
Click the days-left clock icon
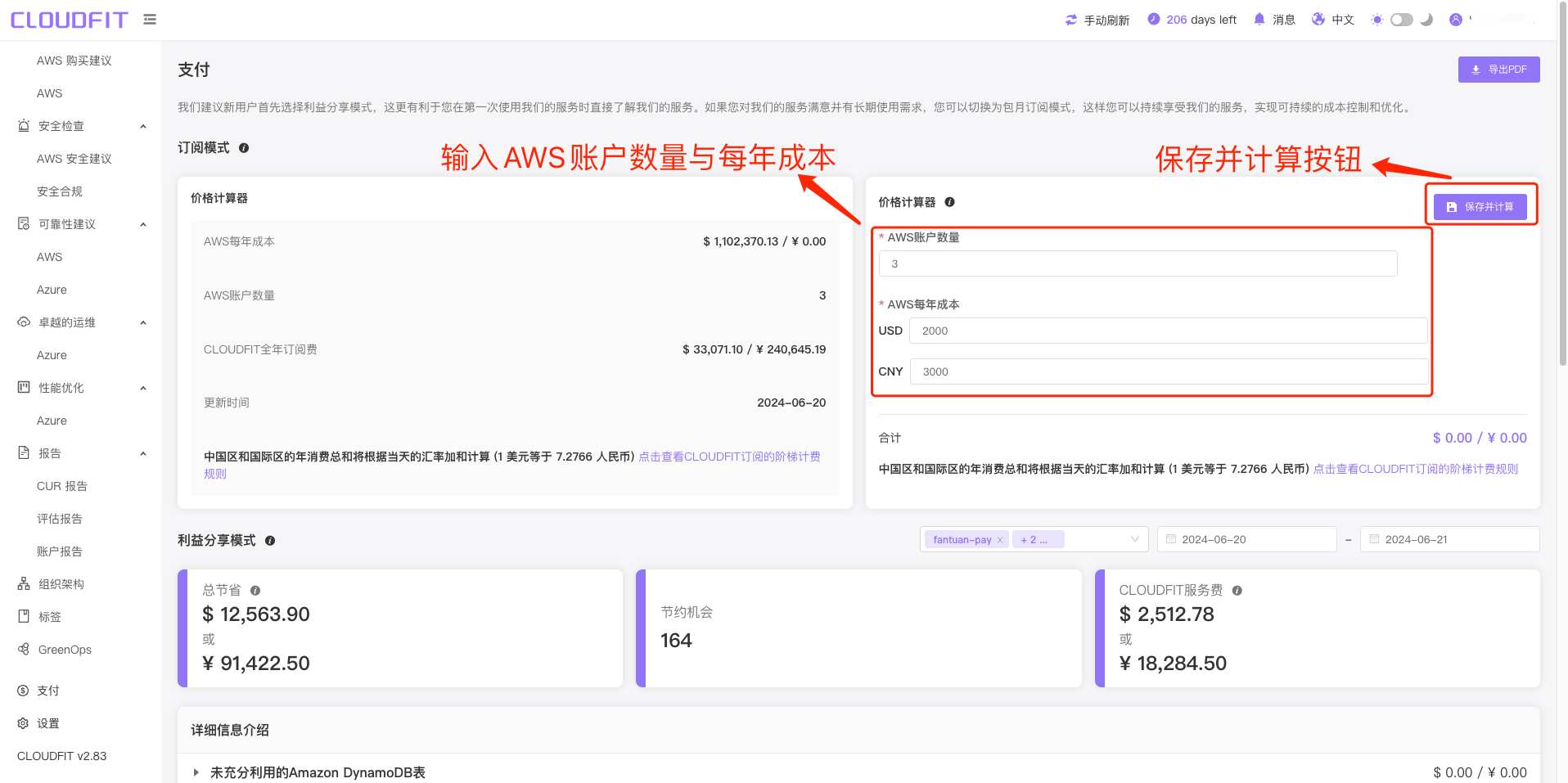pyautogui.click(x=1154, y=19)
